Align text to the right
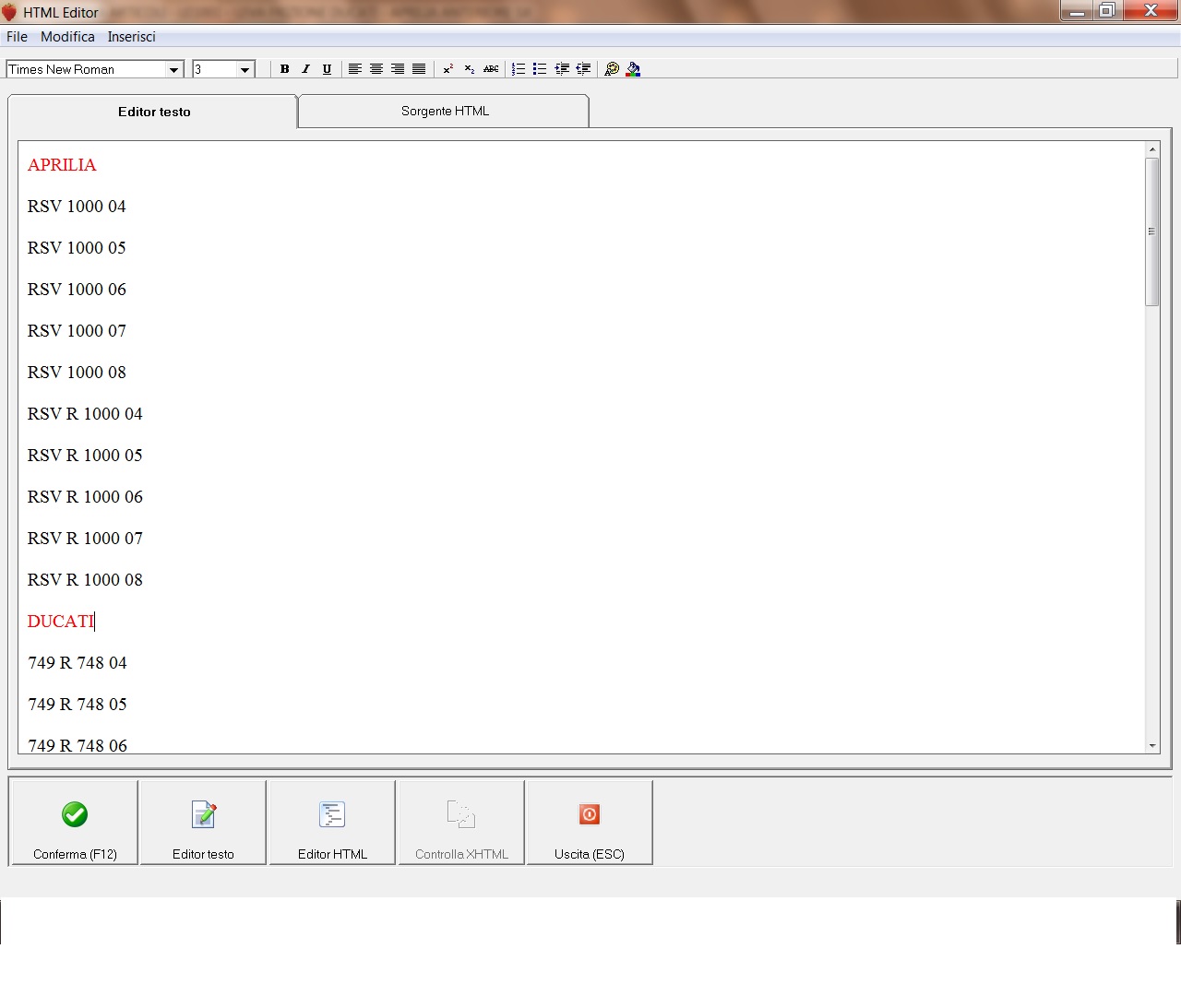Image resolution: width=1181 pixels, height=1008 pixels. pyautogui.click(x=398, y=69)
